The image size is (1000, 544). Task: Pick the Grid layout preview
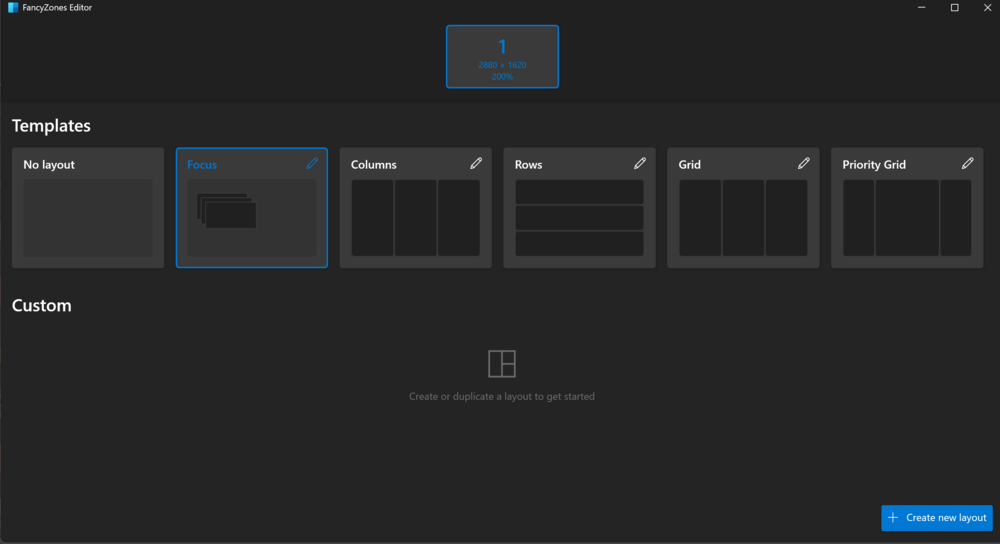[x=743, y=217]
